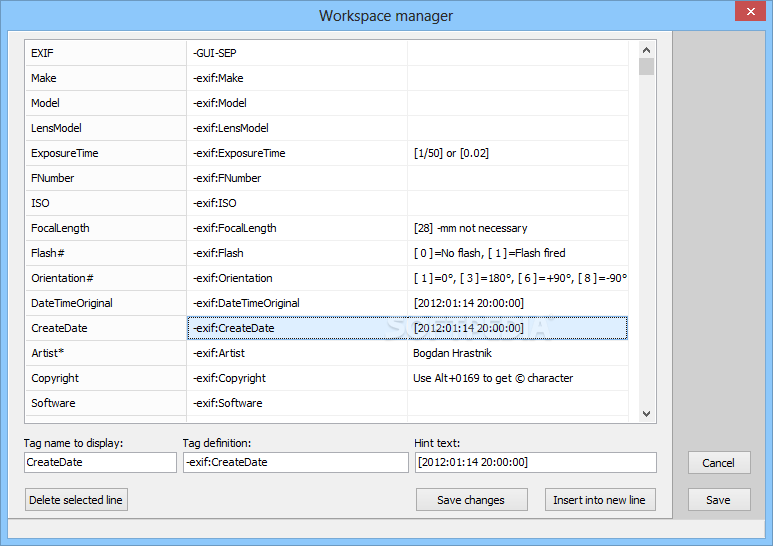
Task: Select the Artist* tag name
Action: (x=105, y=353)
